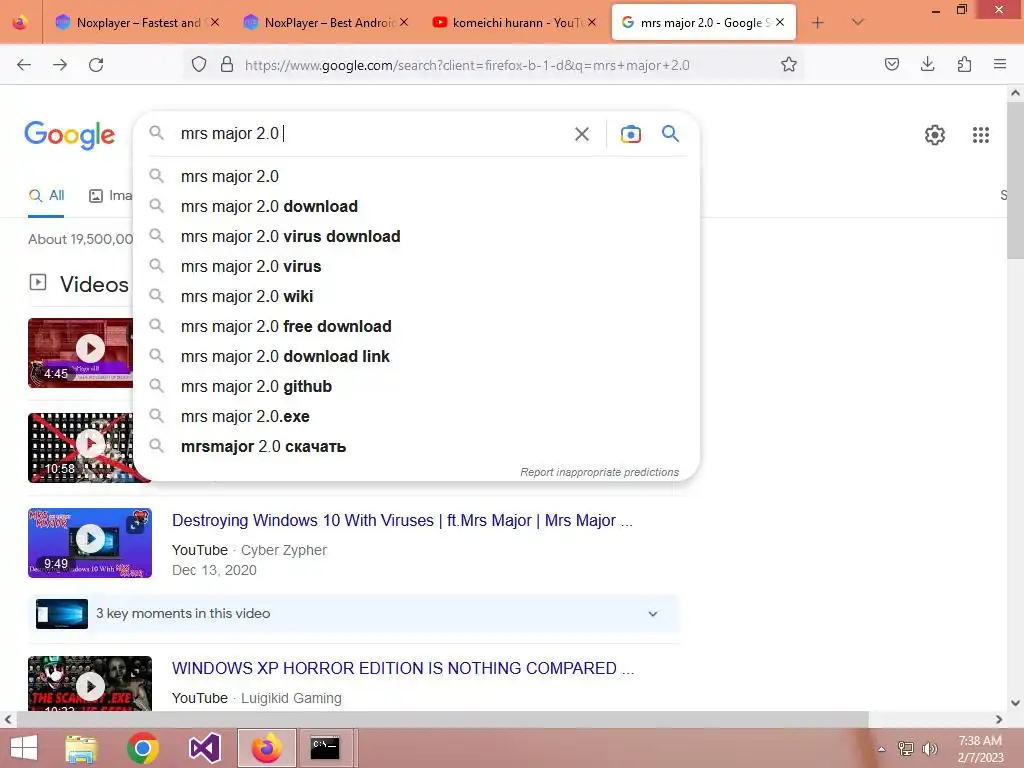This screenshot has height=768, width=1024.
Task: Switch to the NoxPlayer – Best Android tab
Action: pos(325,23)
